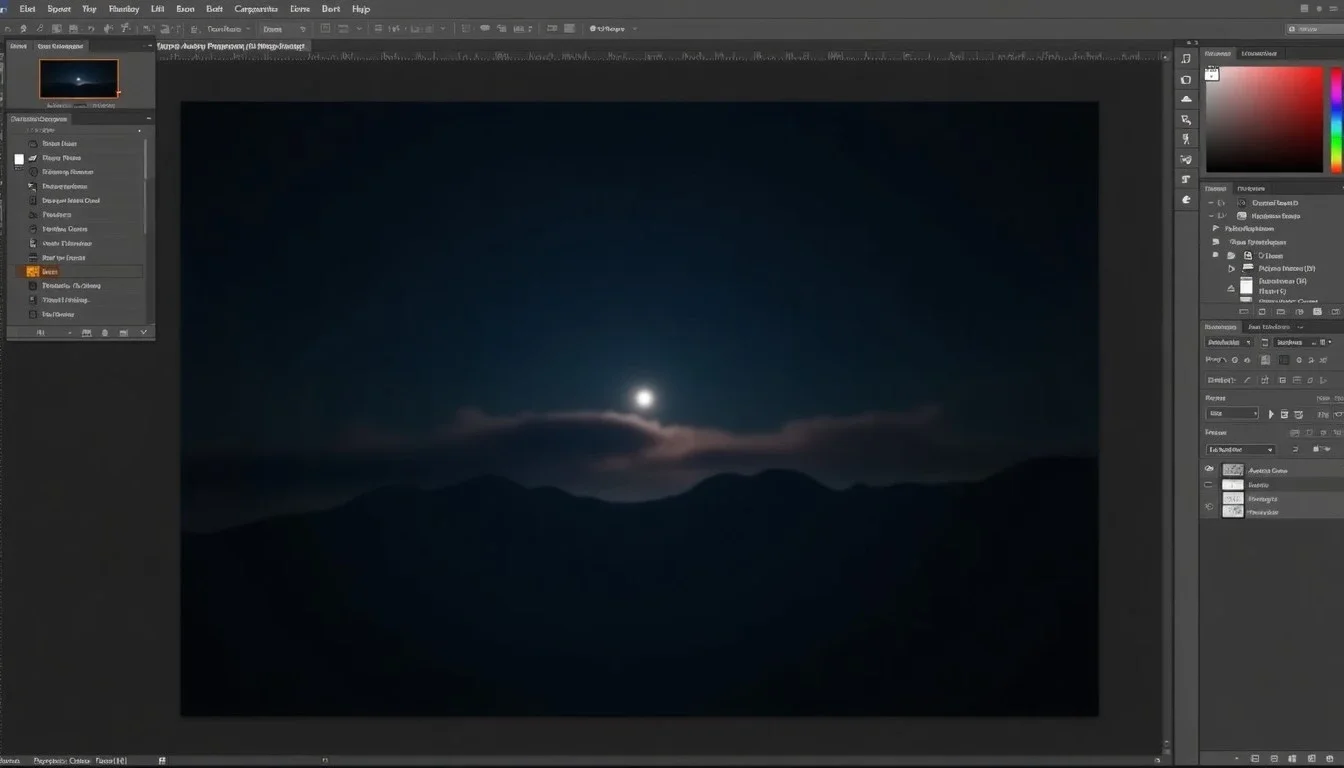The image size is (1344, 768).
Task: Select the open document tab above the ruler
Action: (232, 46)
